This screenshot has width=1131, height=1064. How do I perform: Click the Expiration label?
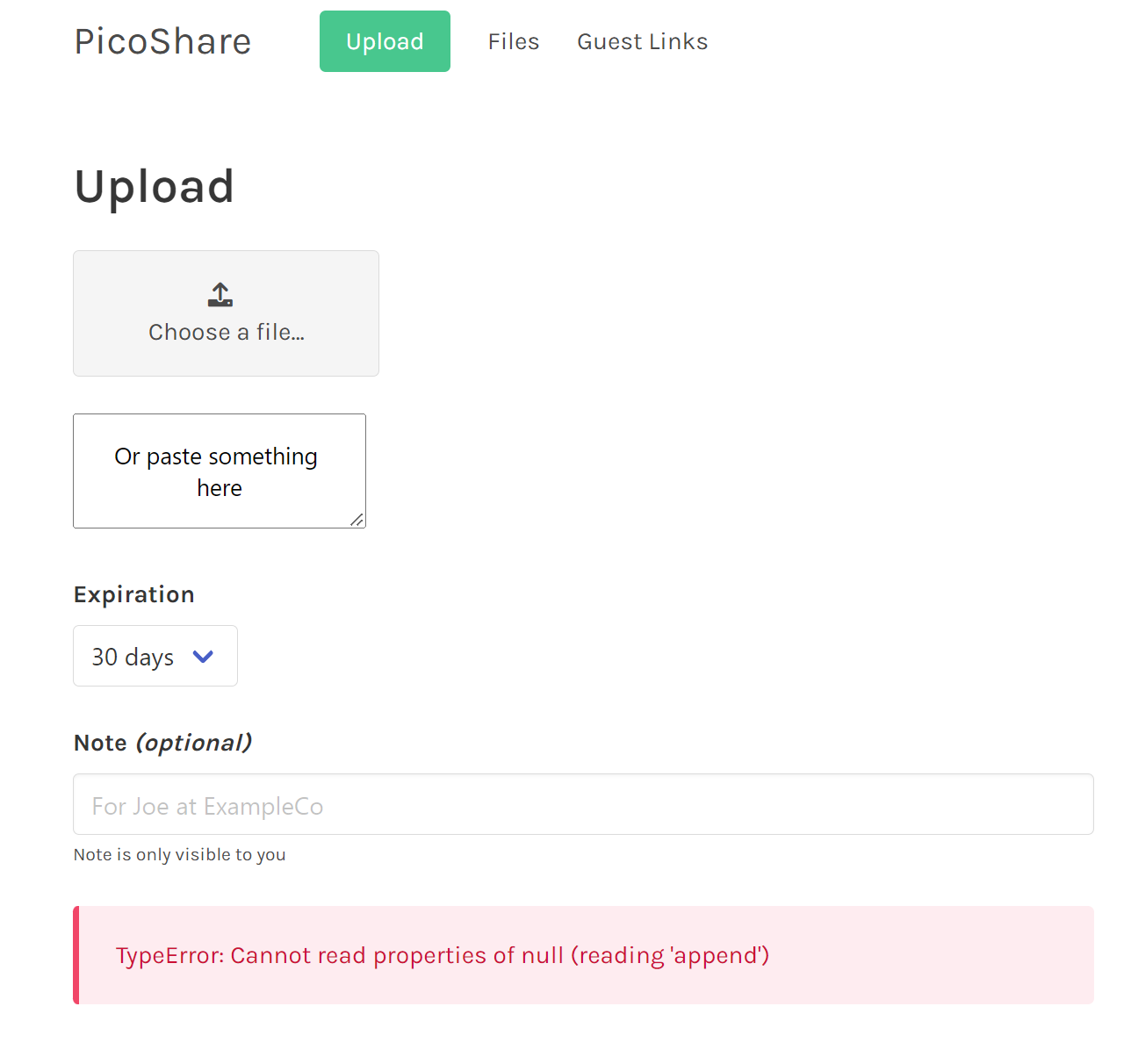(133, 594)
